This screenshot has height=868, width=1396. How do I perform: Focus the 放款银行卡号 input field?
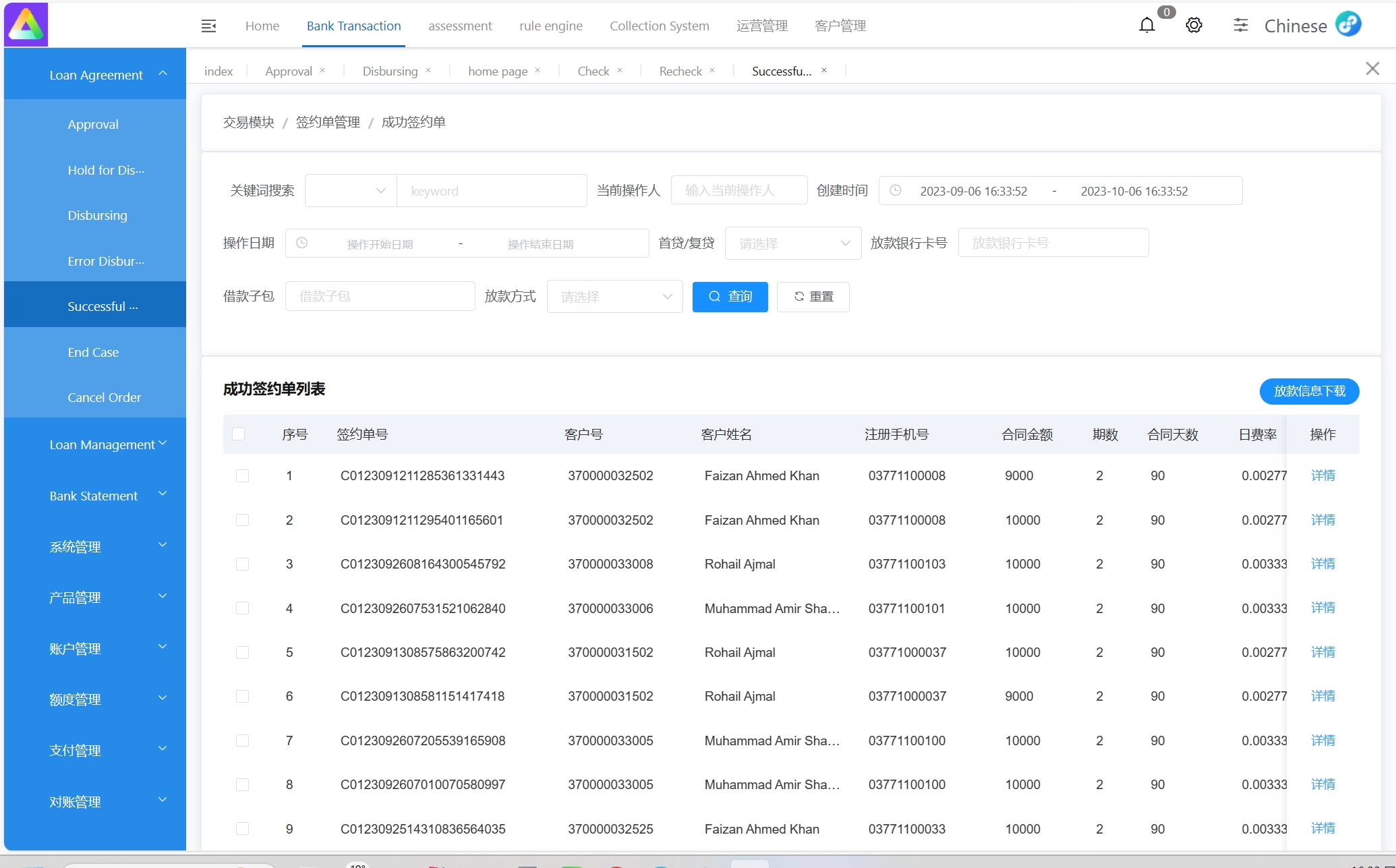(1053, 243)
